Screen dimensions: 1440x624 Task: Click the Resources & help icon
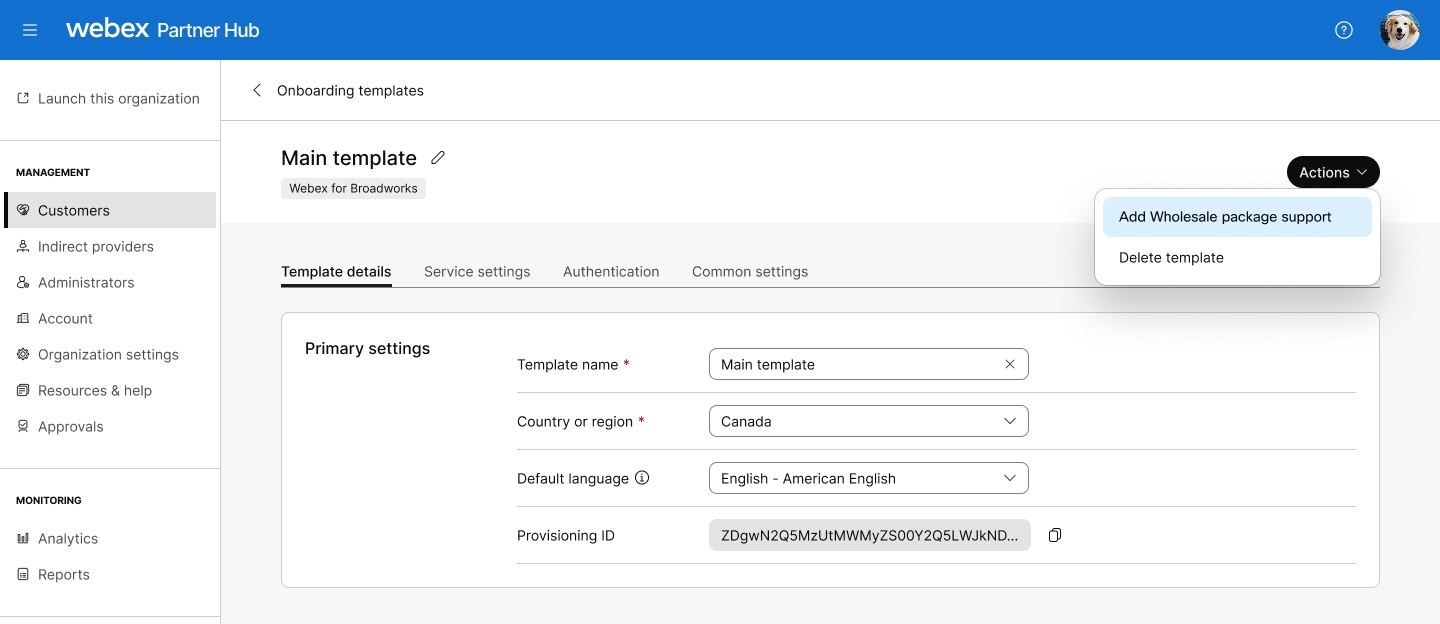tap(23, 390)
